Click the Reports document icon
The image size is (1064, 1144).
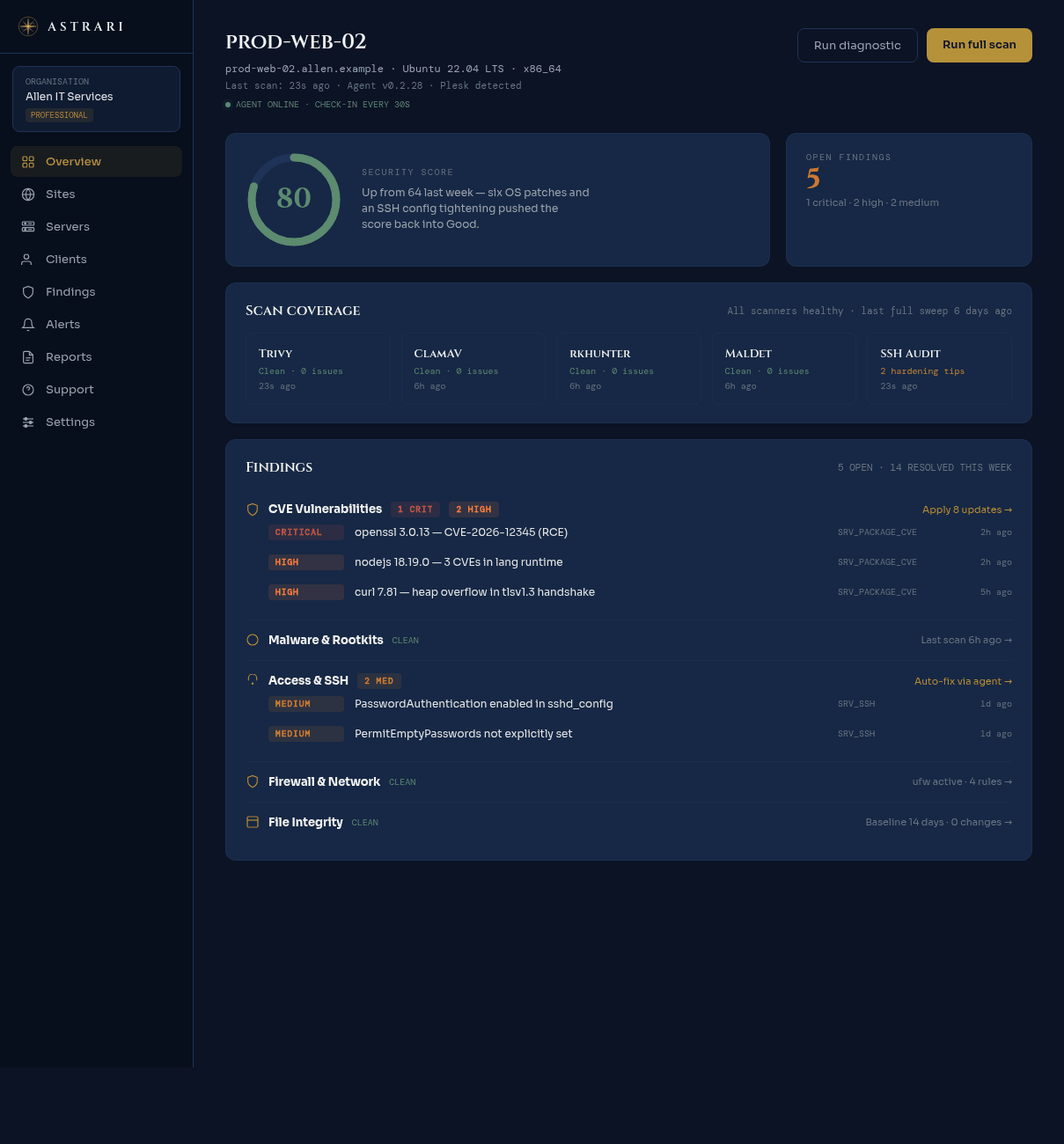coord(28,357)
